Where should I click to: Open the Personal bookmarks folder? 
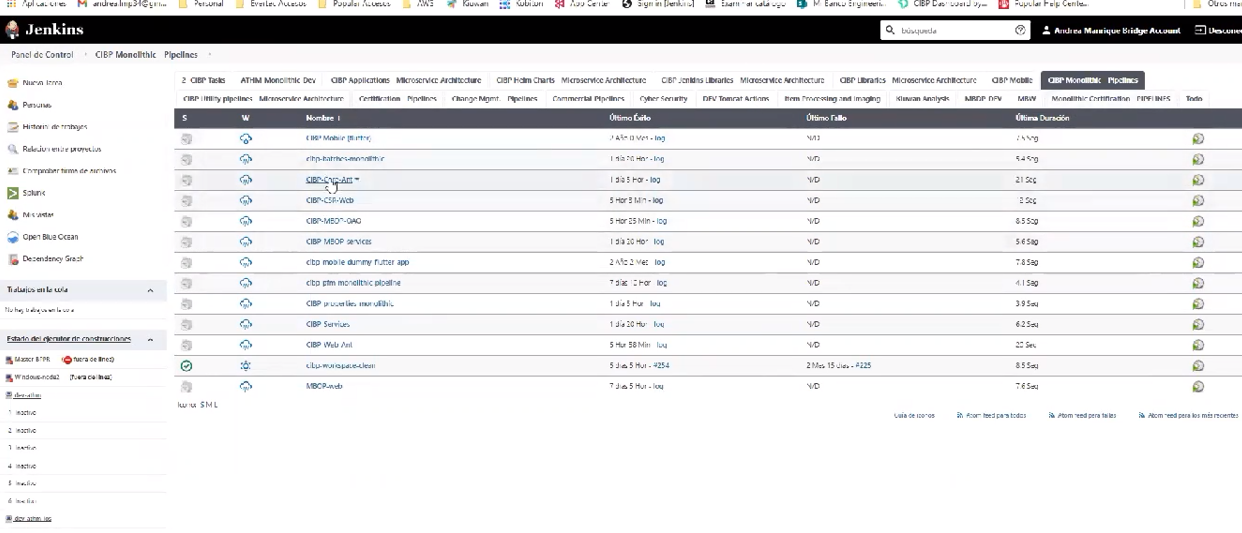[201, 4]
